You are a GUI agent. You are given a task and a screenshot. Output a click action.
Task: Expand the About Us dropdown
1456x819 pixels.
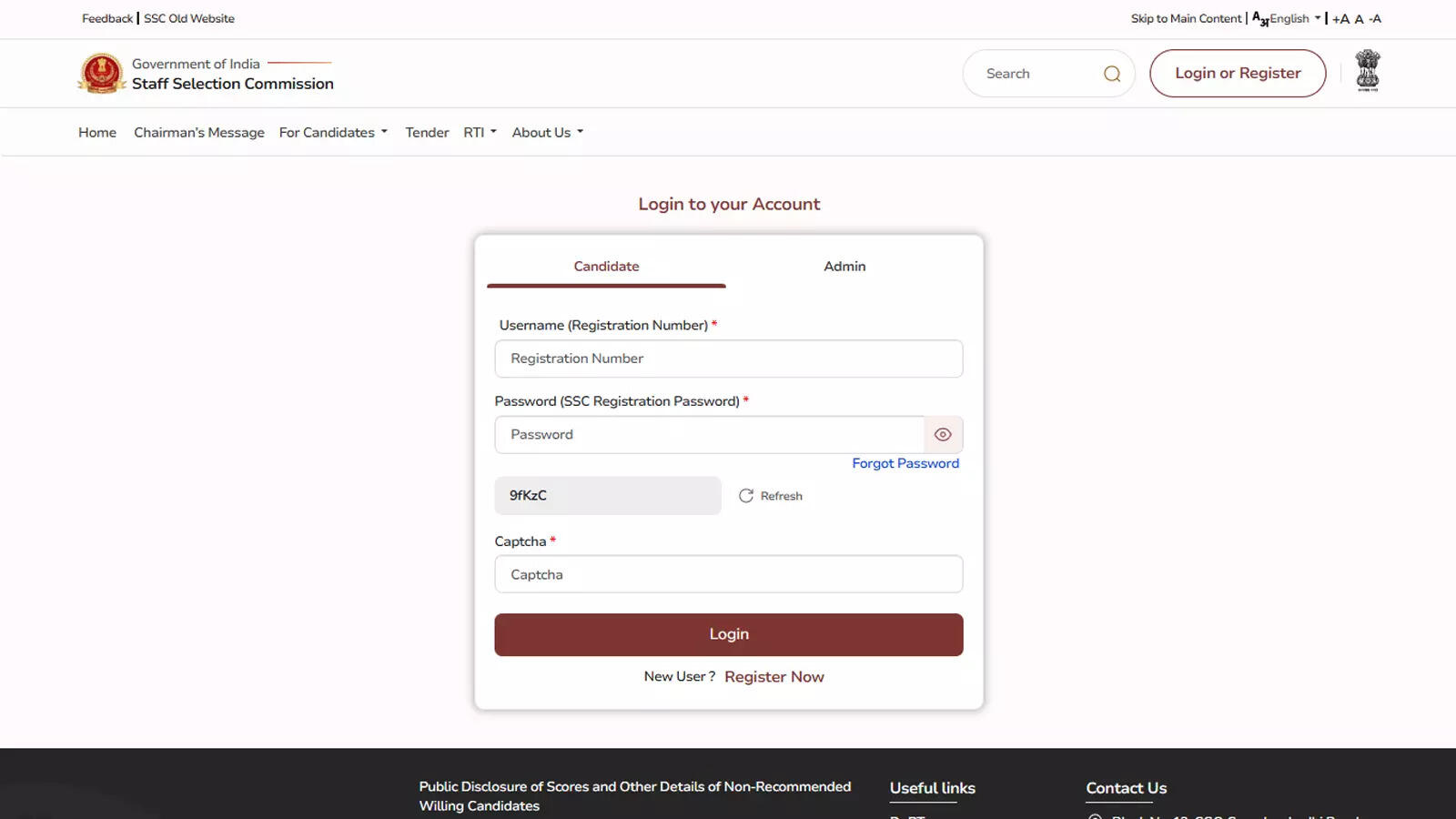[547, 133]
